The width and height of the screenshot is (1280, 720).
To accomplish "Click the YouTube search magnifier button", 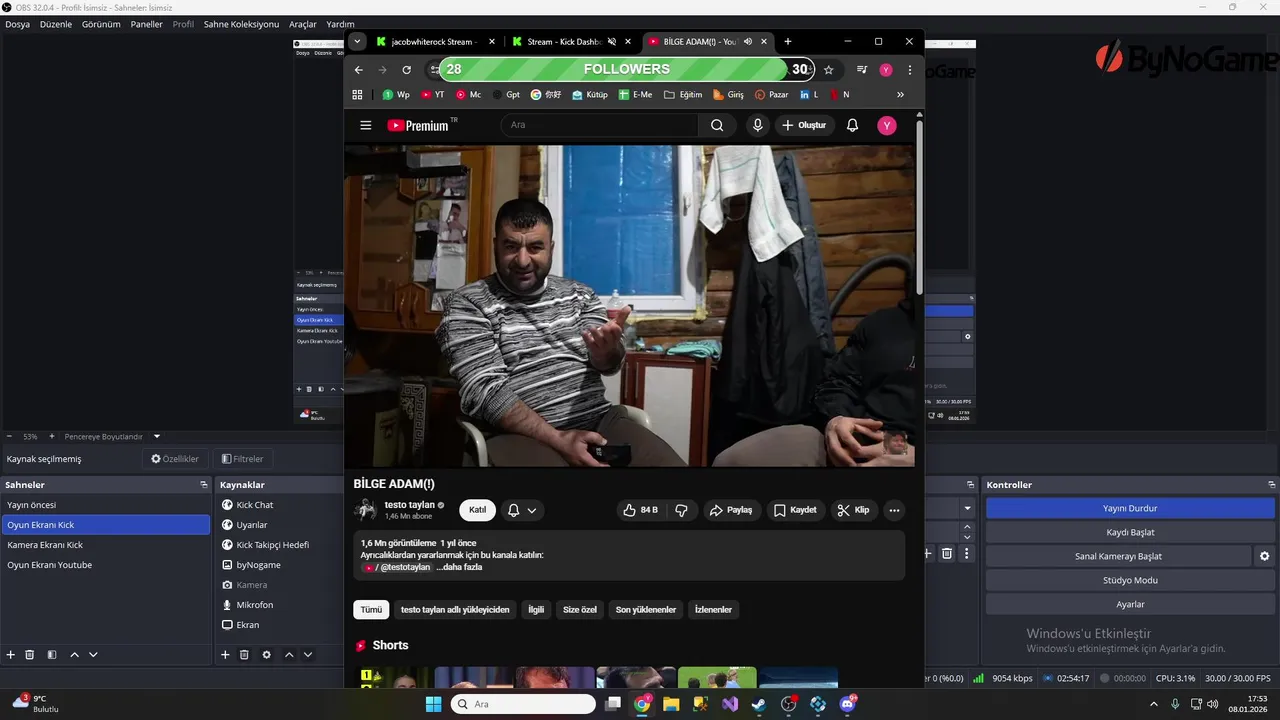I will (717, 125).
